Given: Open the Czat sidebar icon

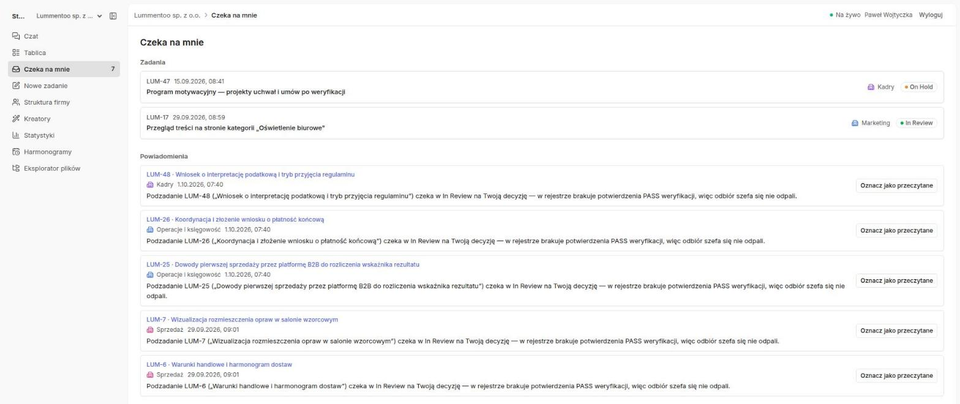Looking at the screenshot, I should point(16,36).
